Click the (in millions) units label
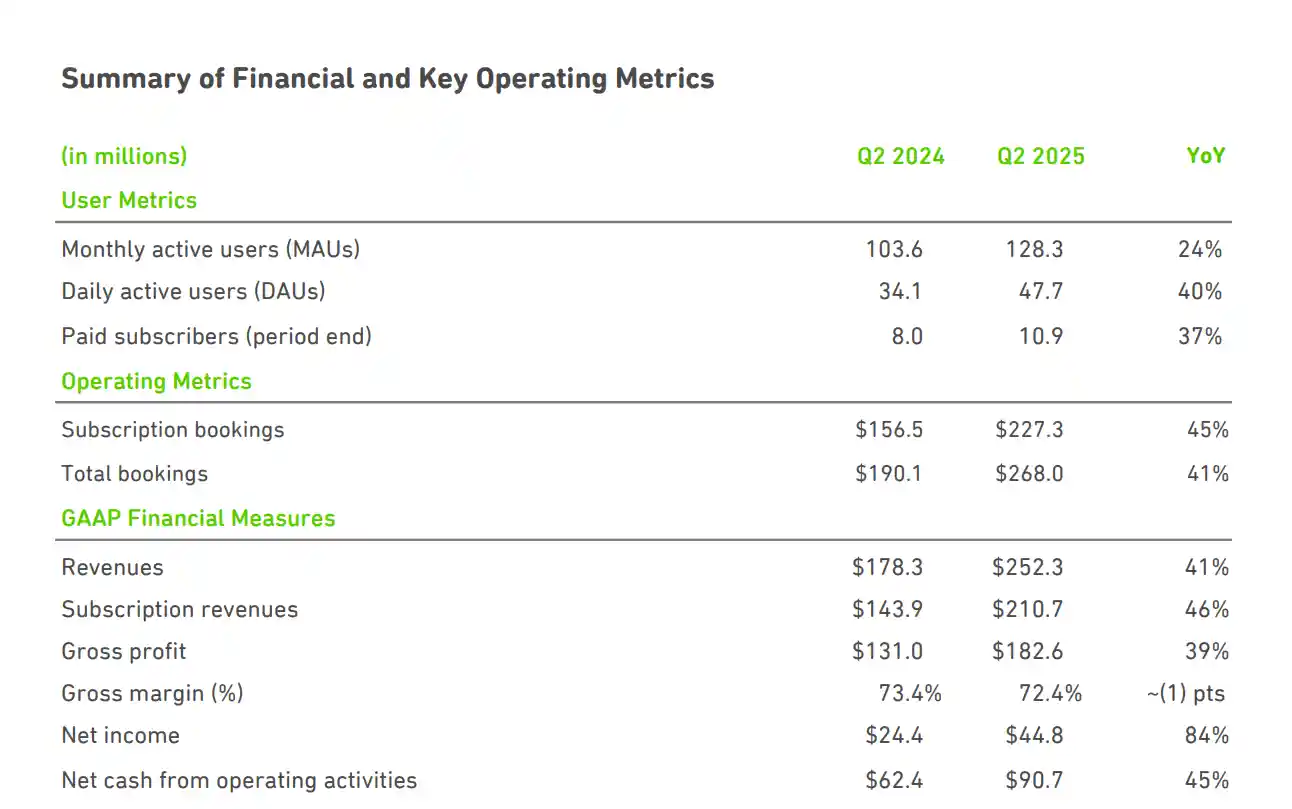The height and width of the screenshot is (809, 1292). 124,156
